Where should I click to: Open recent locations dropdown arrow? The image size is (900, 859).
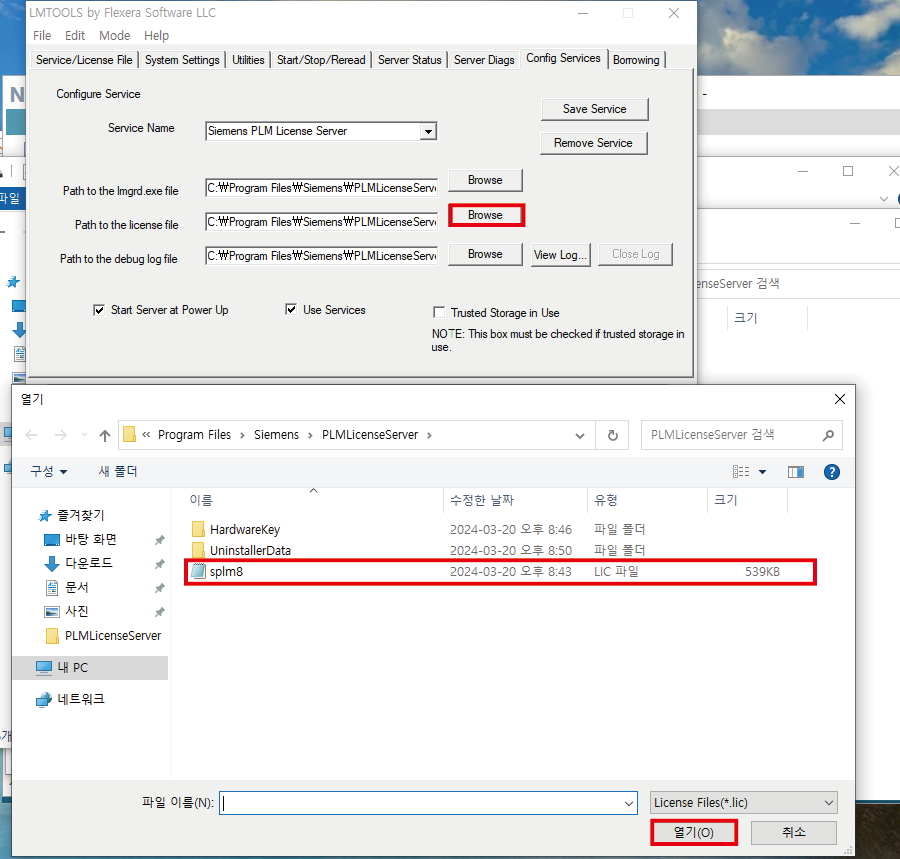[x=84, y=436]
